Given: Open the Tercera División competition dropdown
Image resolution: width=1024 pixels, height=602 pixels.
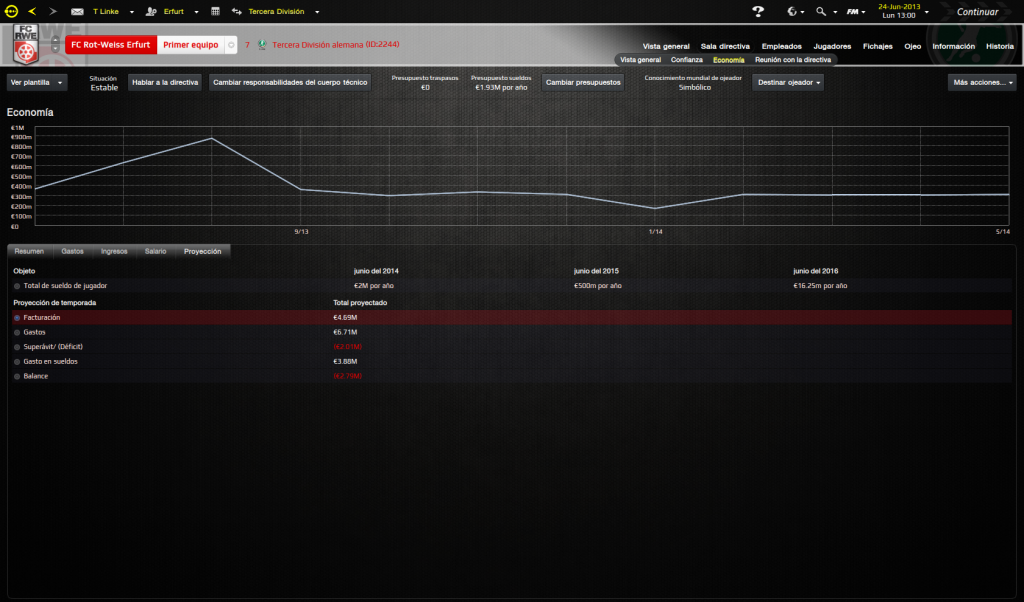Looking at the screenshot, I should tap(317, 12).
